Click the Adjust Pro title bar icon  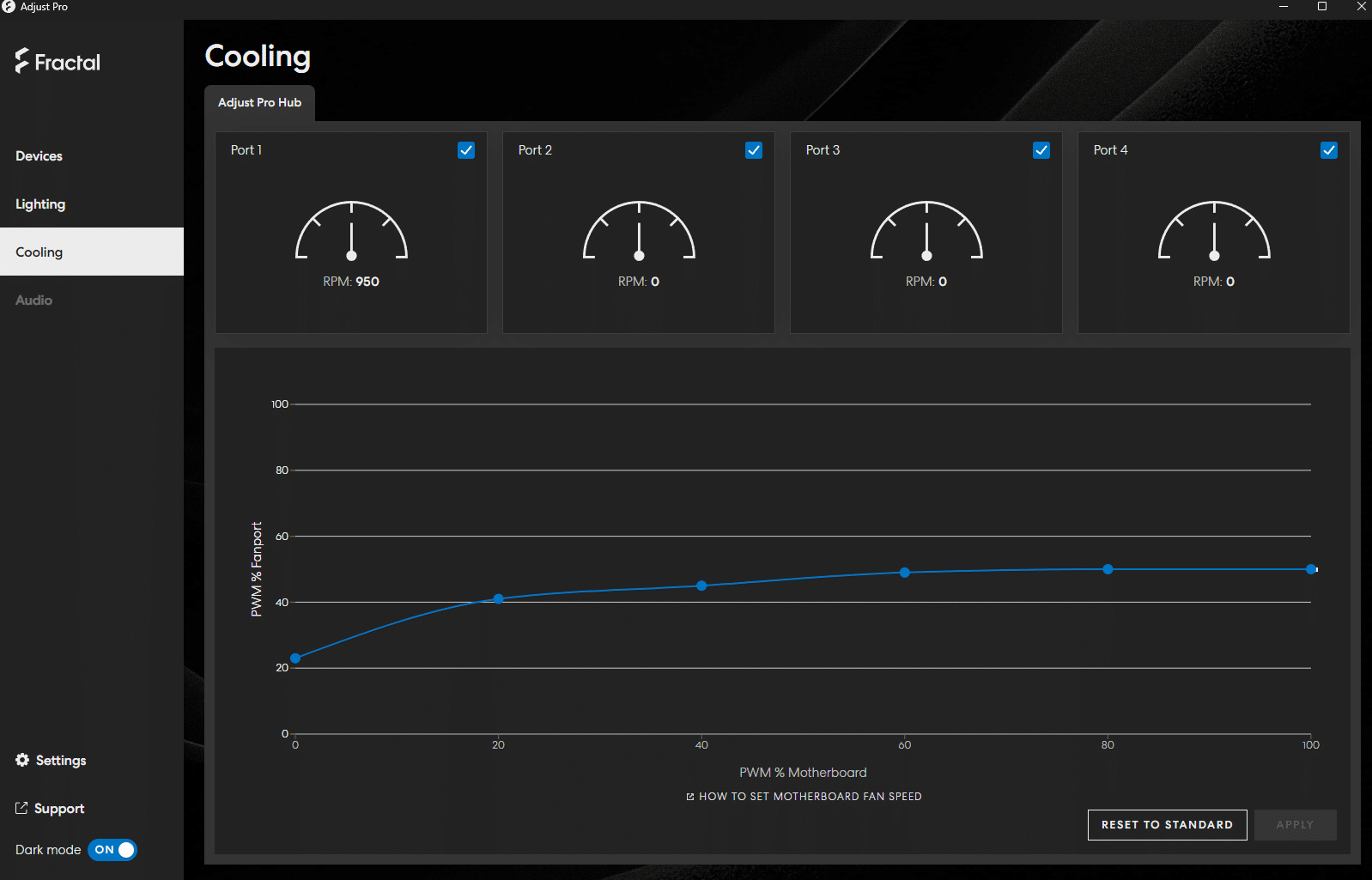[9, 7]
